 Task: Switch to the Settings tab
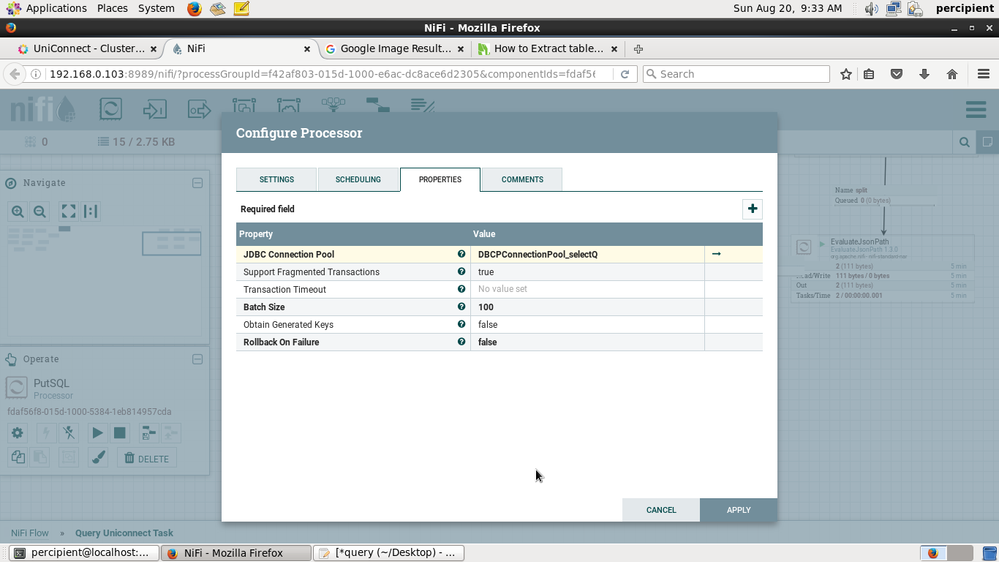point(276,180)
